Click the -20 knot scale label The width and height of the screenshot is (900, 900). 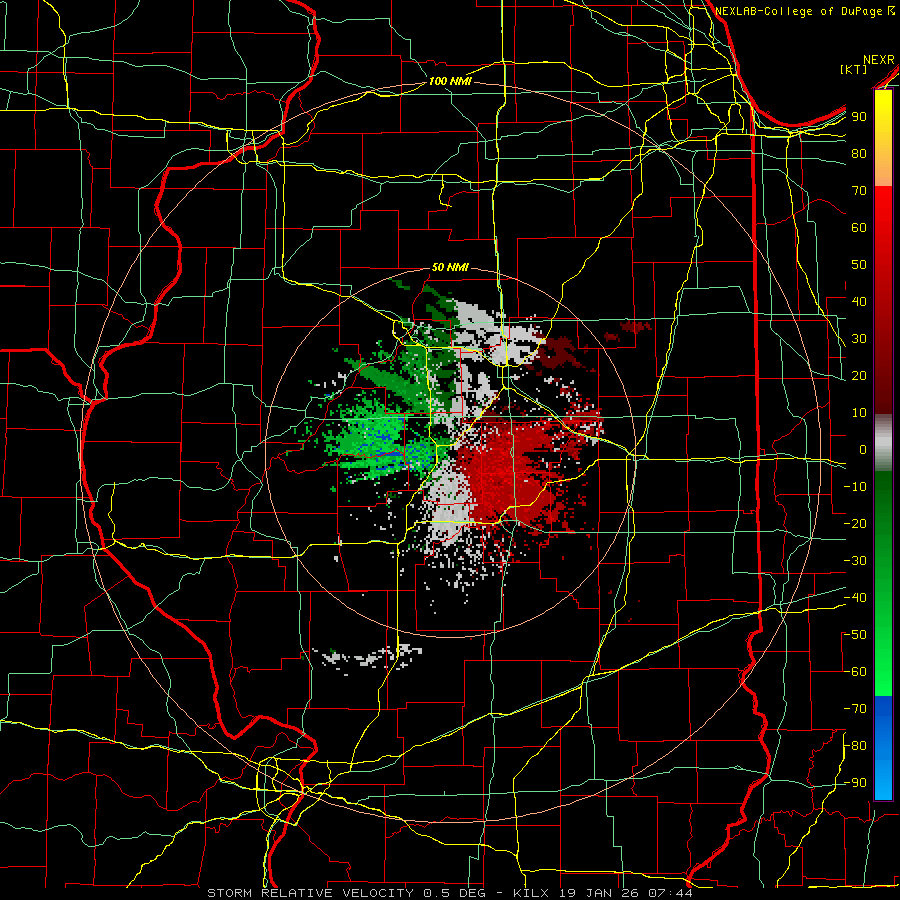(x=856, y=523)
